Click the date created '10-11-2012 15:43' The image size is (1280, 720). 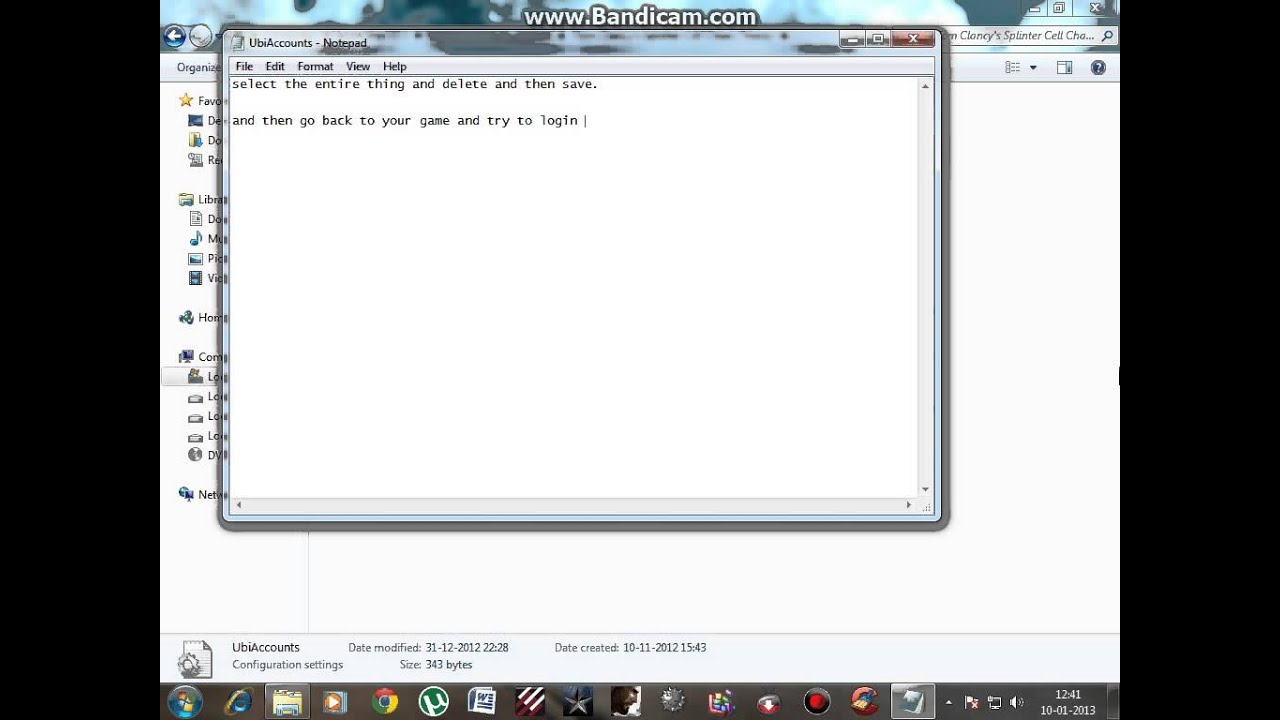(x=664, y=648)
